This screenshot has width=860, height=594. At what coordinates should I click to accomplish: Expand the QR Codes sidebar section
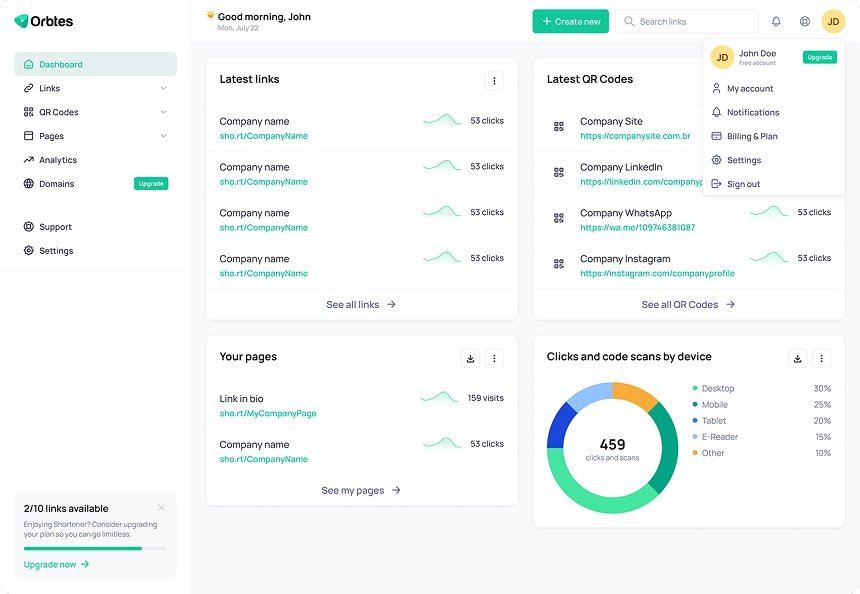click(x=163, y=112)
